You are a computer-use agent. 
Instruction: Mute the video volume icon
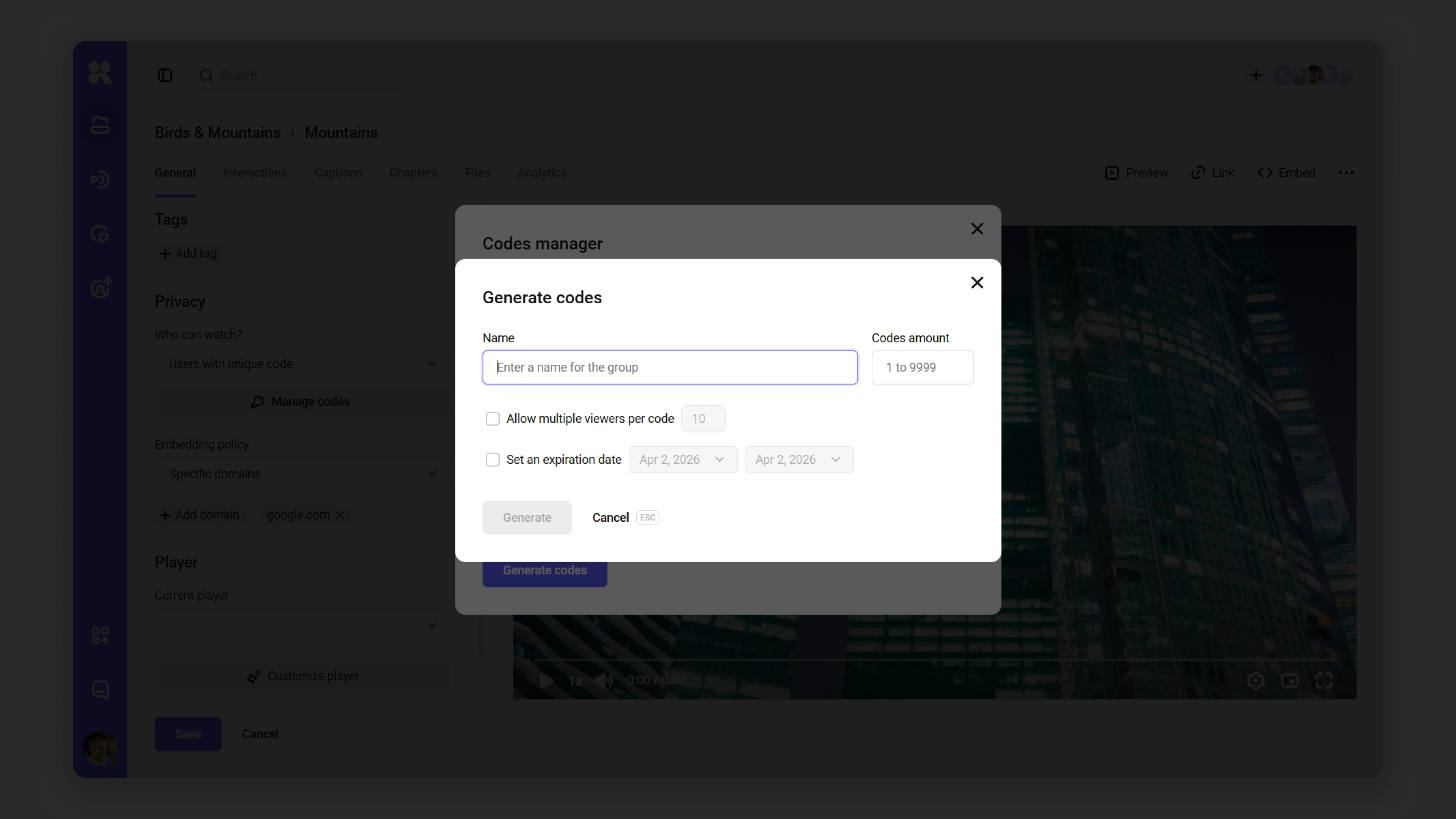pyautogui.click(x=604, y=681)
